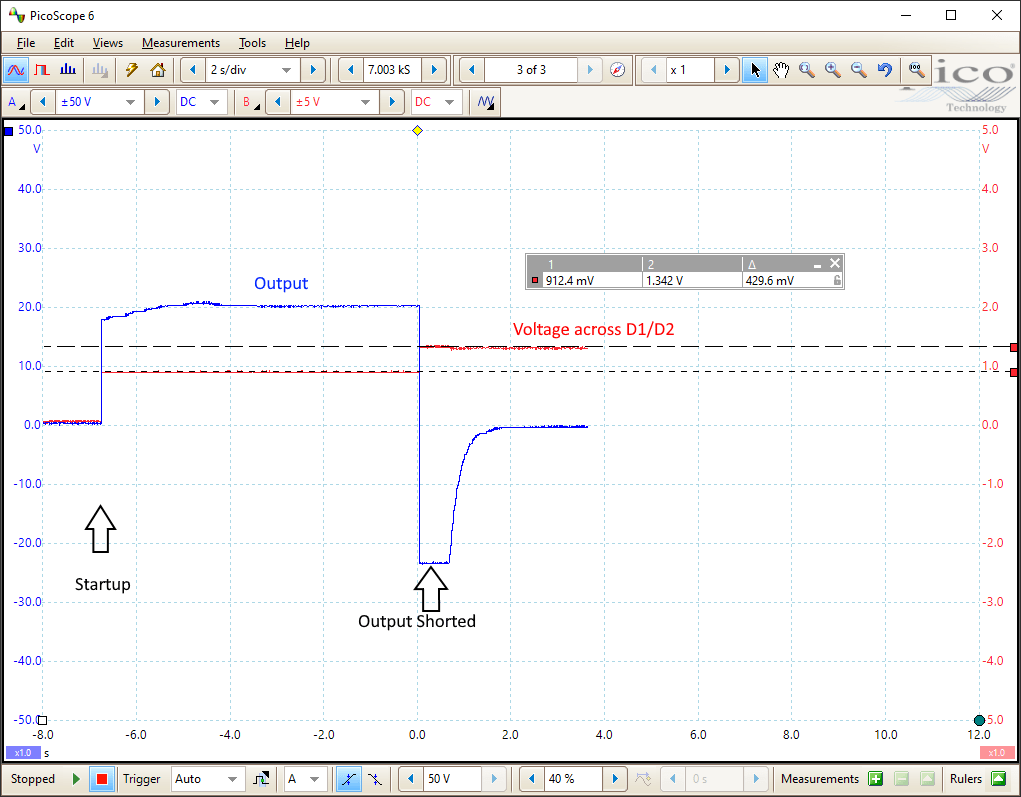Increase Channel B voltage range
Image resolution: width=1021 pixels, height=797 pixels.
[391, 102]
